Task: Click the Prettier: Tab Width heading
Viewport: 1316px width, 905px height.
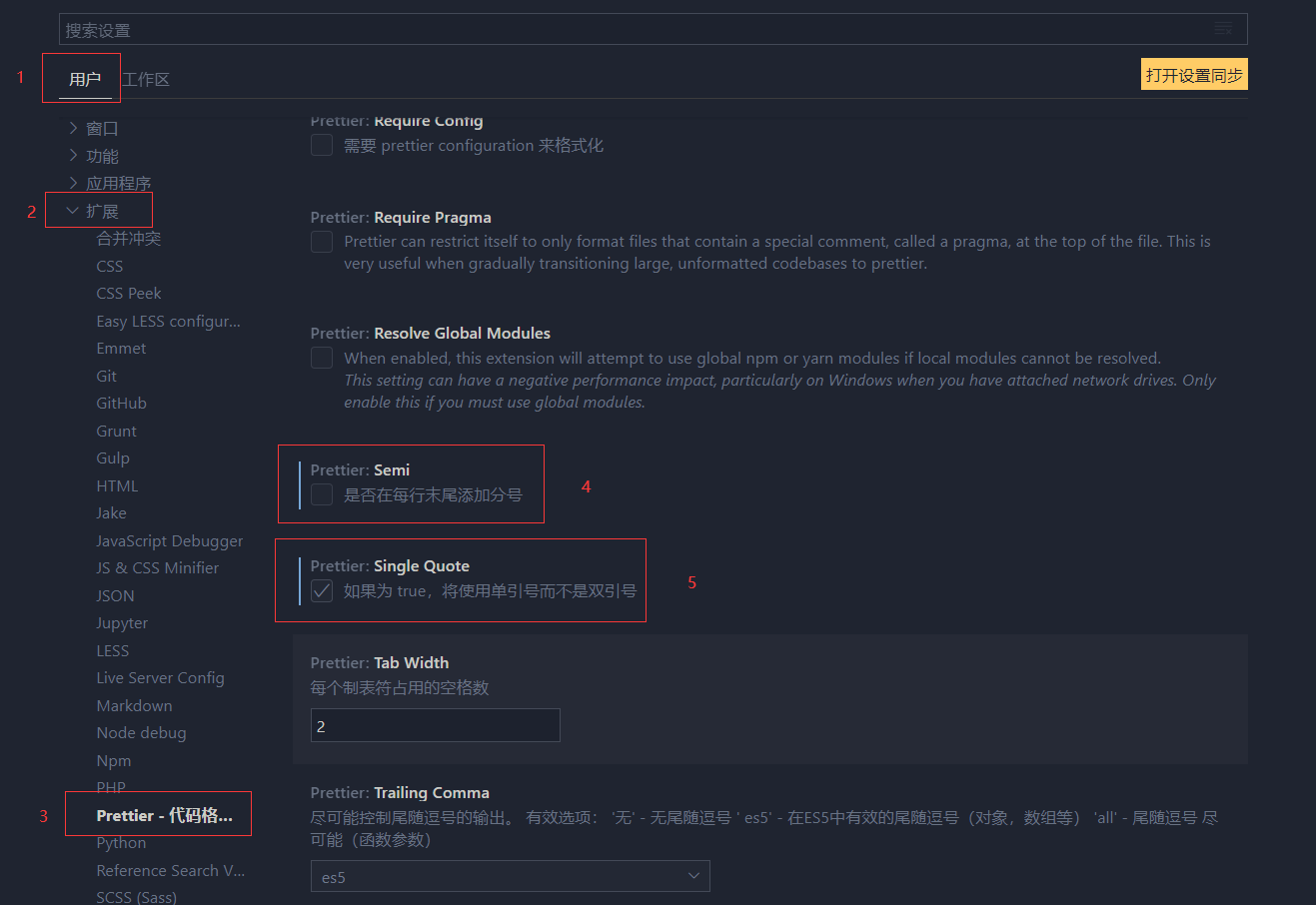Action: pyautogui.click(x=380, y=662)
